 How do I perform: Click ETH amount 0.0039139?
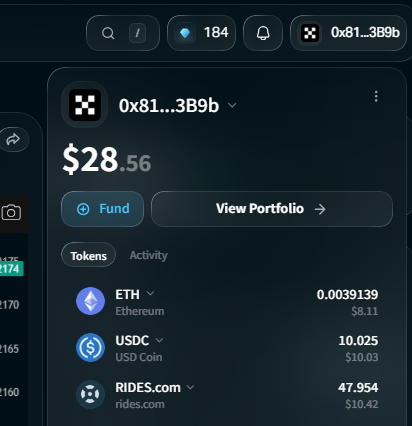[x=347, y=295]
